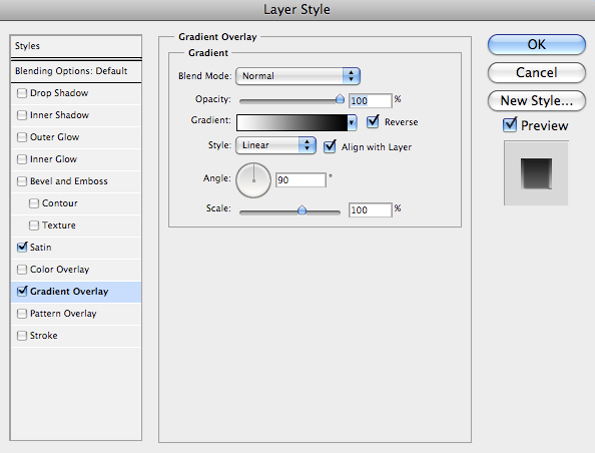
Task: Select the Satin label
Action: (x=41, y=247)
